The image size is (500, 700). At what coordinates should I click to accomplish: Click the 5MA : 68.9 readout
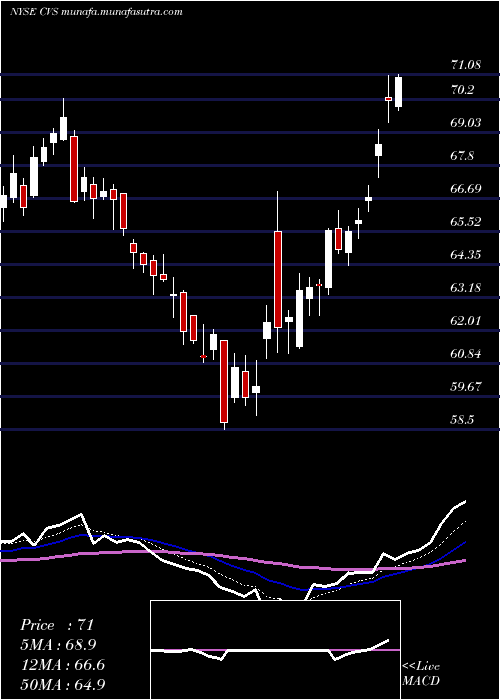(58, 645)
